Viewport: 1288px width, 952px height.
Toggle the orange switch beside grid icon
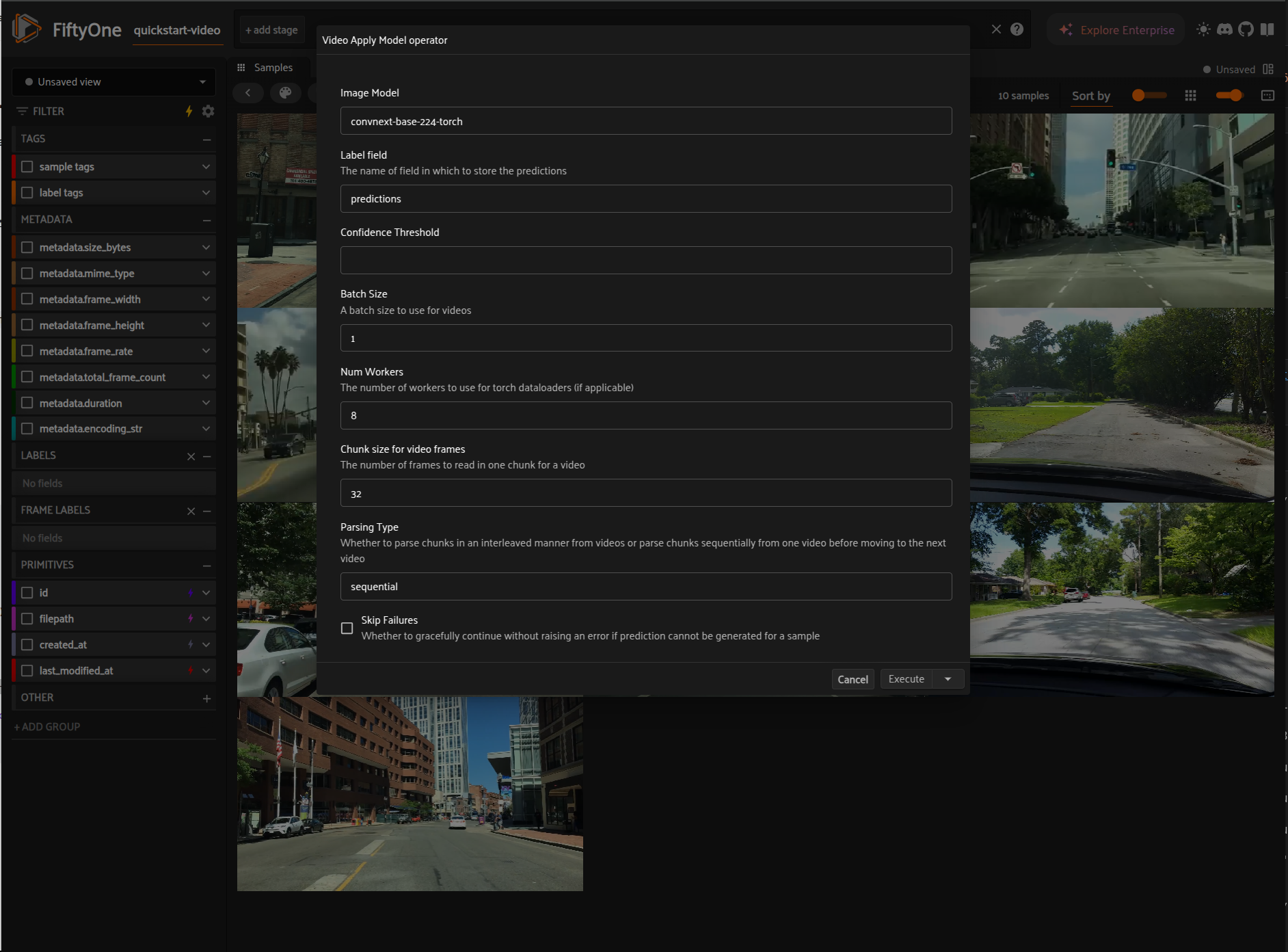click(x=1229, y=96)
